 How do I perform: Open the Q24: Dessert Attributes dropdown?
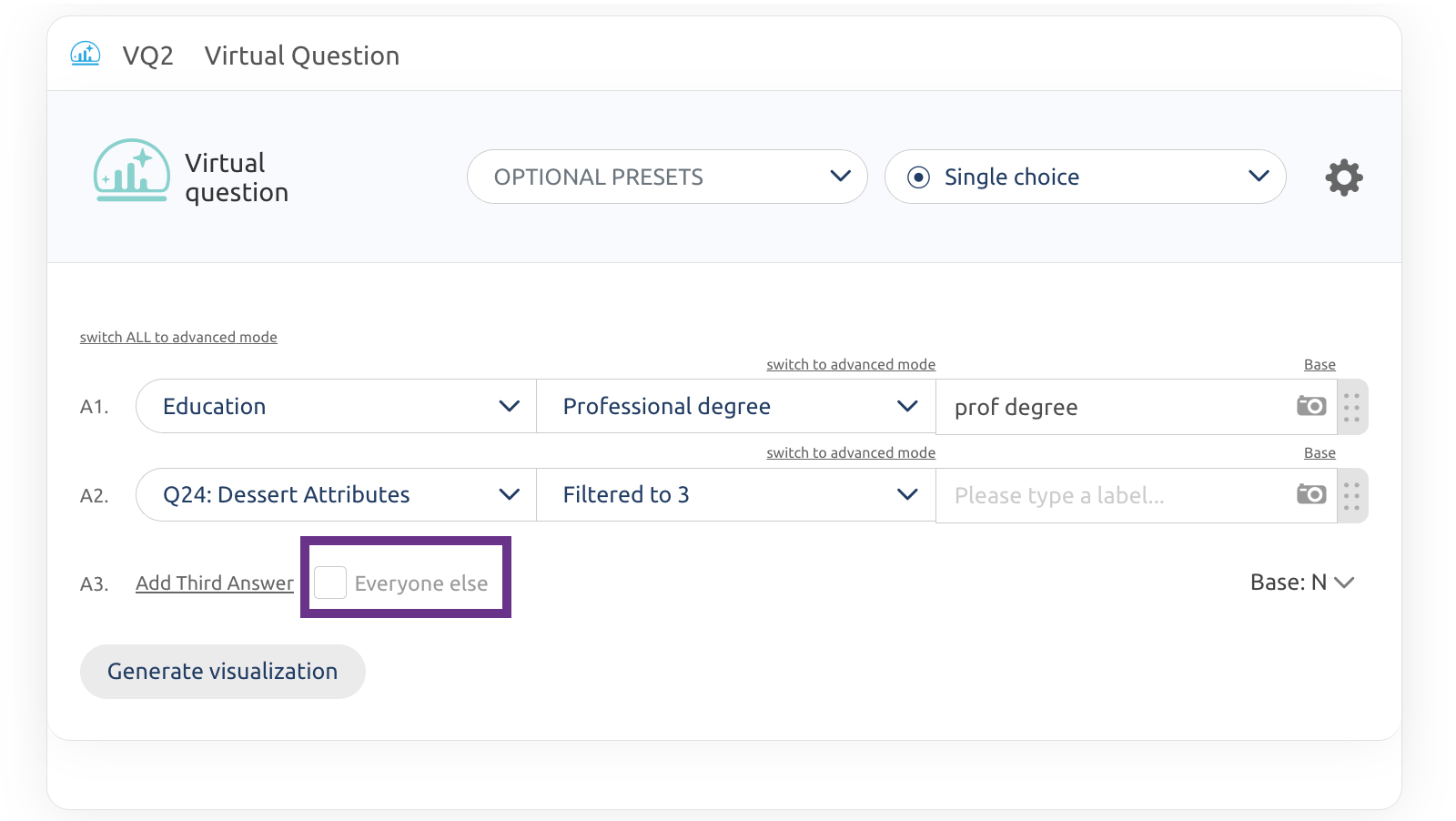tap(336, 494)
